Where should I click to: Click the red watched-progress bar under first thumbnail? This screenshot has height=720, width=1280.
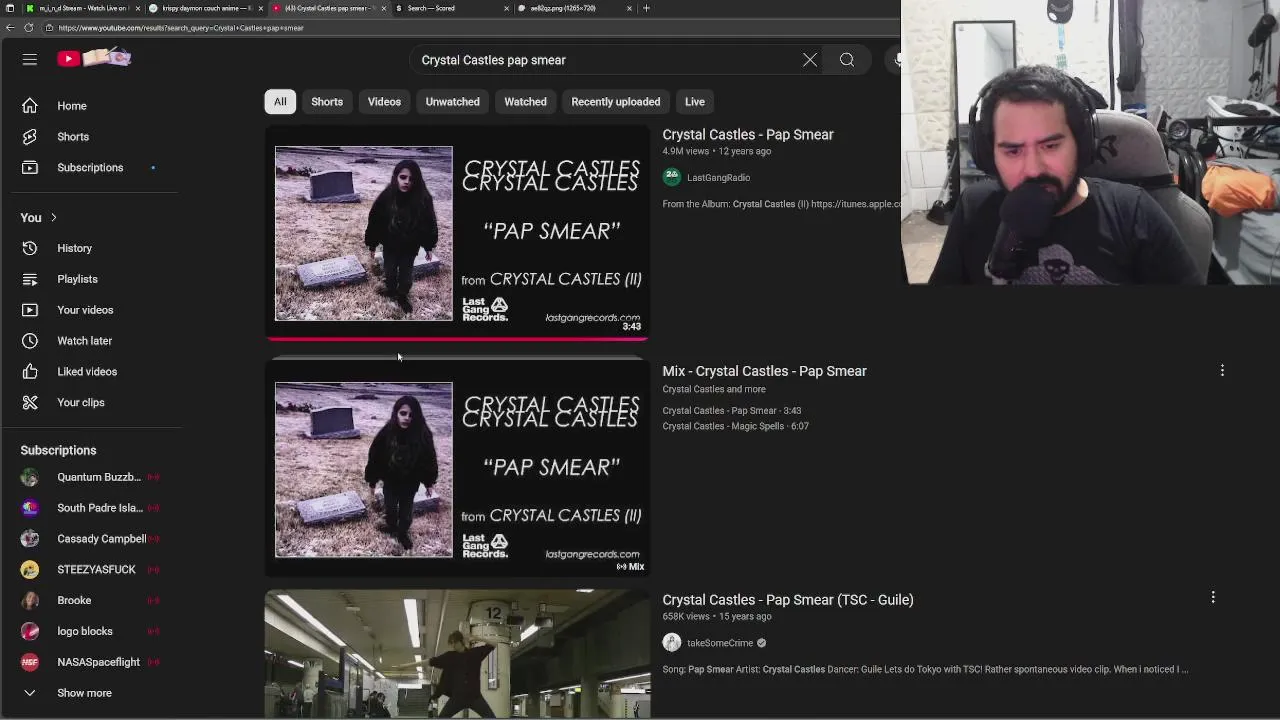coord(458,339)
